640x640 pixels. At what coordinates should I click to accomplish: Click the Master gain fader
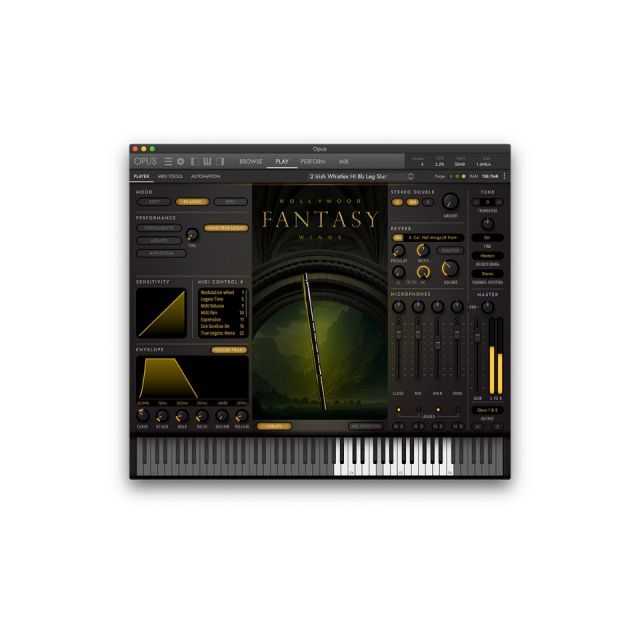click(477, 336)
